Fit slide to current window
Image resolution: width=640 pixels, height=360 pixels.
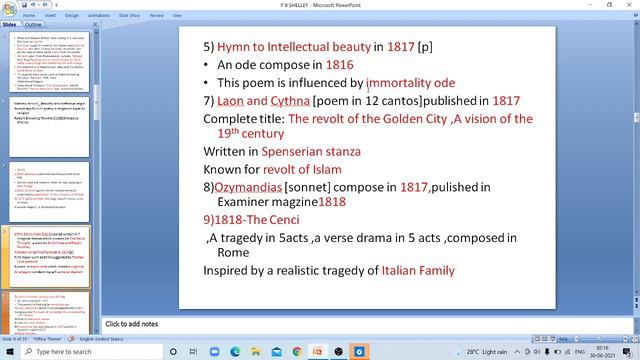click(634, 339)
